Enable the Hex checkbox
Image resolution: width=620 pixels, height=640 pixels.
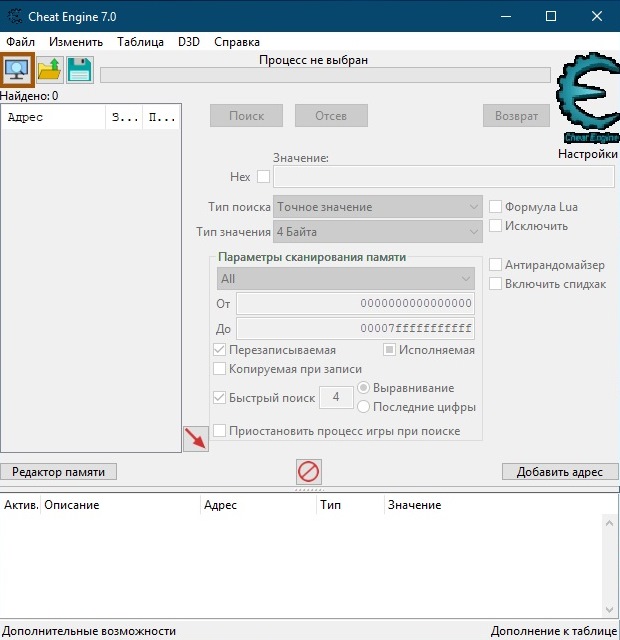tap(264, 177)
